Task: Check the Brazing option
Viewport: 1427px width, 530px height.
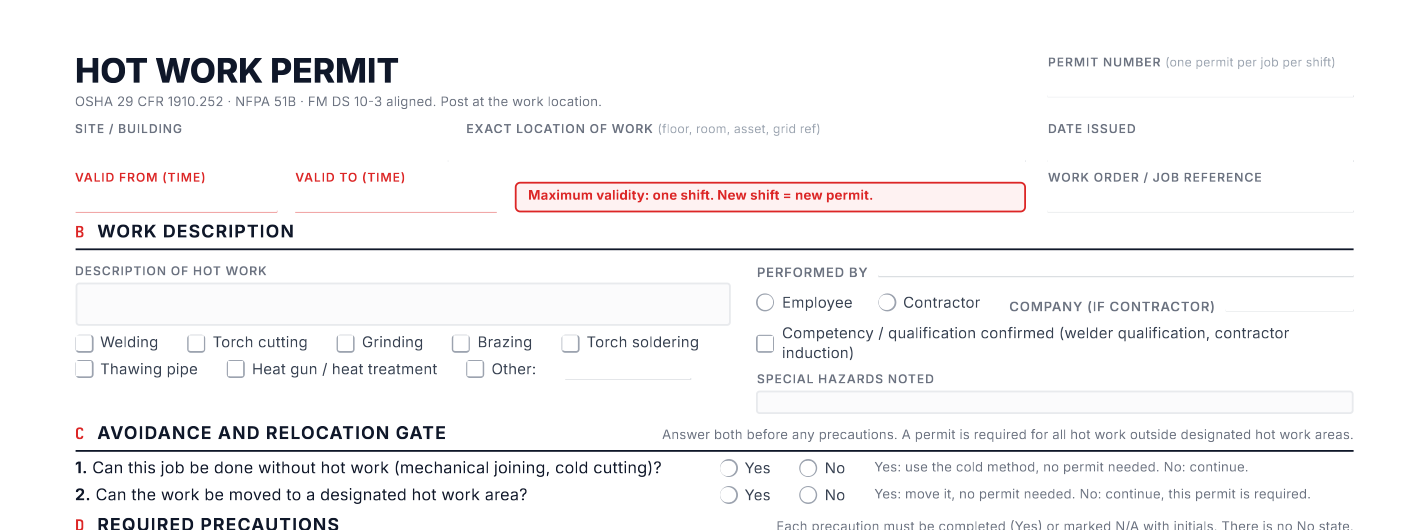Action: (461, 343)
